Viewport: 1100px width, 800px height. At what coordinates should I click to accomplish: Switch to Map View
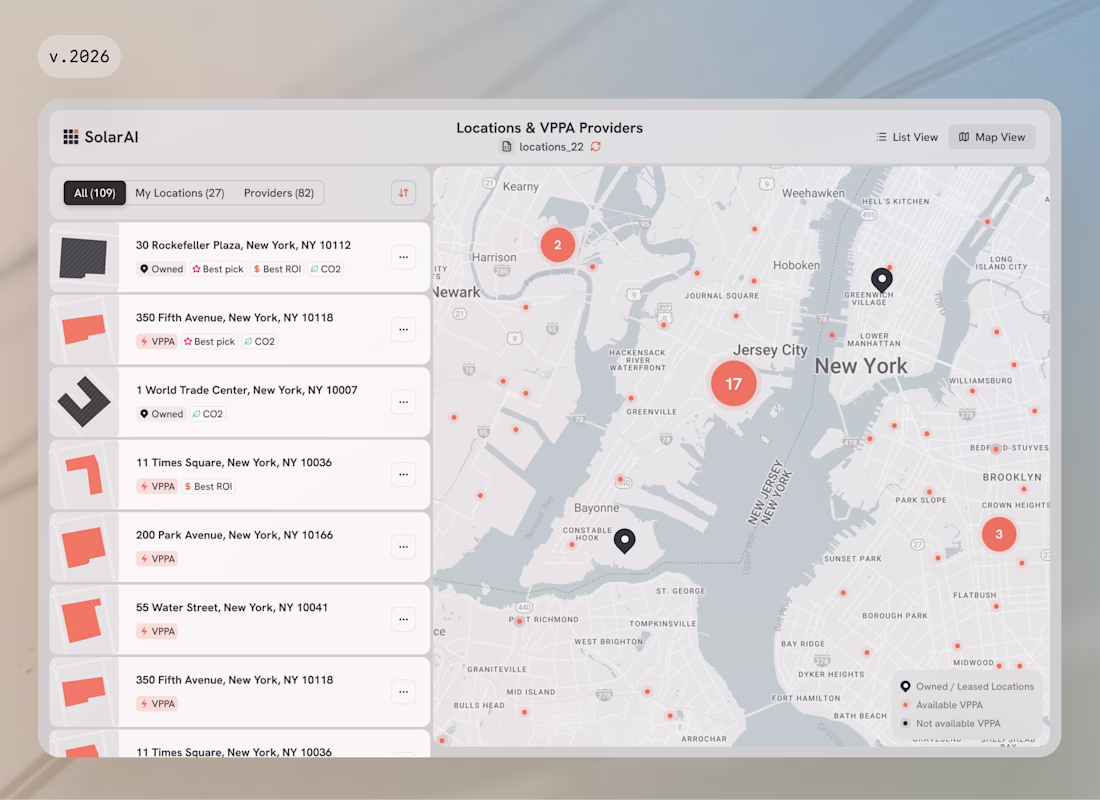click(992, 137)
